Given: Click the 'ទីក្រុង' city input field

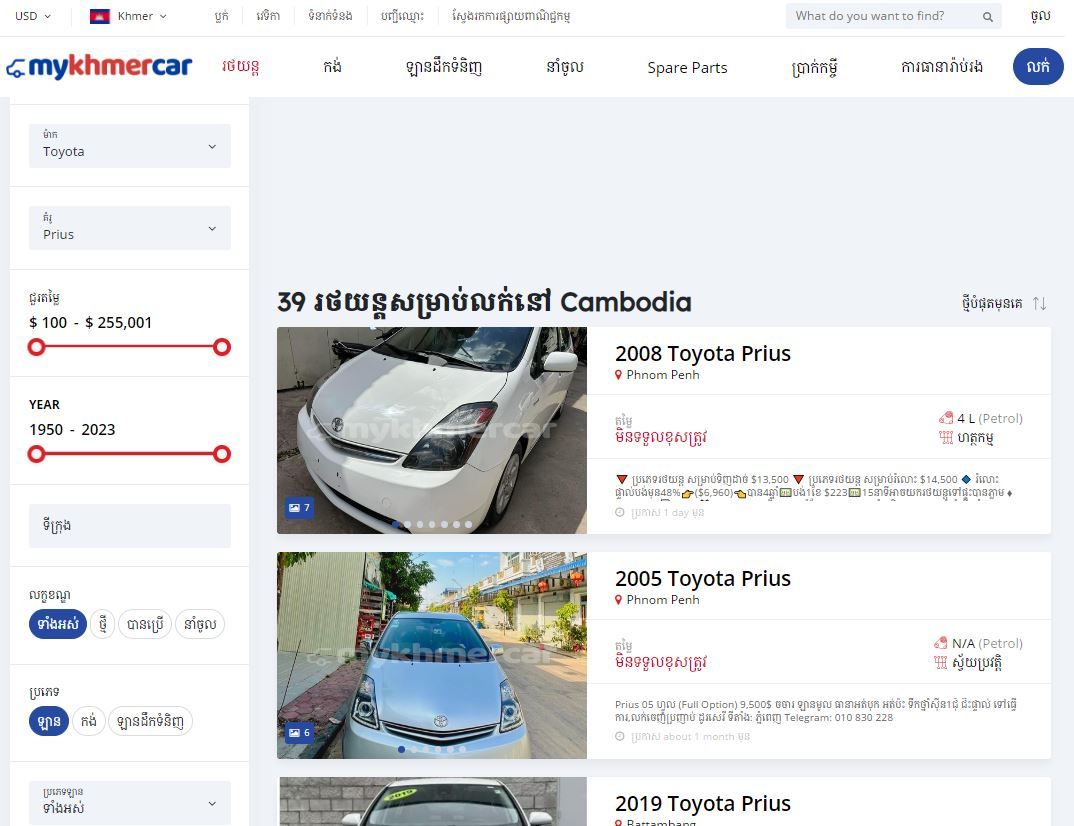Looking at the screenshot, I should coord(129,525).
